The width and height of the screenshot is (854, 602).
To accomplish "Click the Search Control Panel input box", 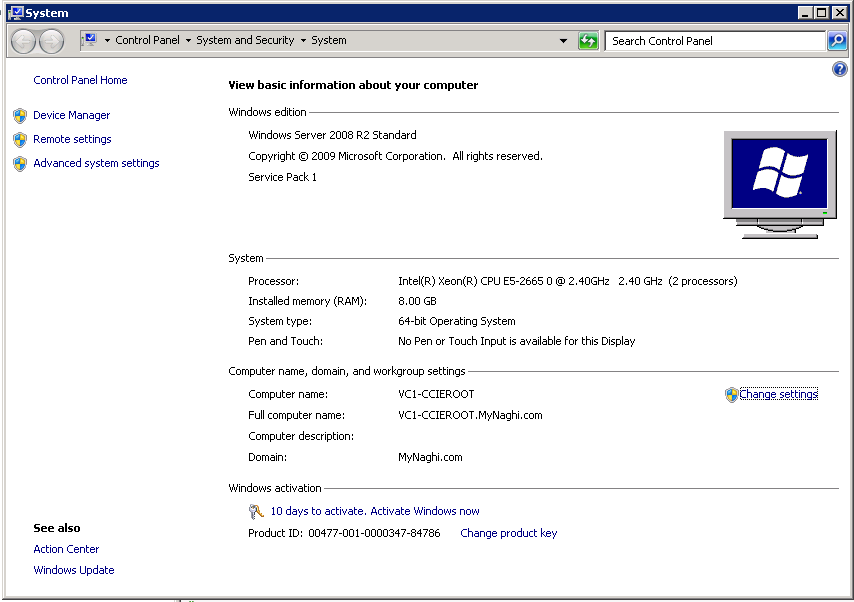I will [714, 41].
